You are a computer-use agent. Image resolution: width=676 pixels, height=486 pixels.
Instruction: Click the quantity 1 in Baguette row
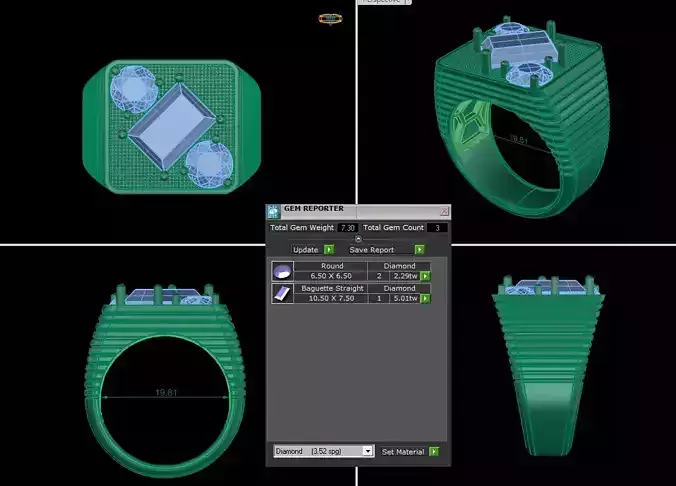pyautogui.click(x=379, y=298)
